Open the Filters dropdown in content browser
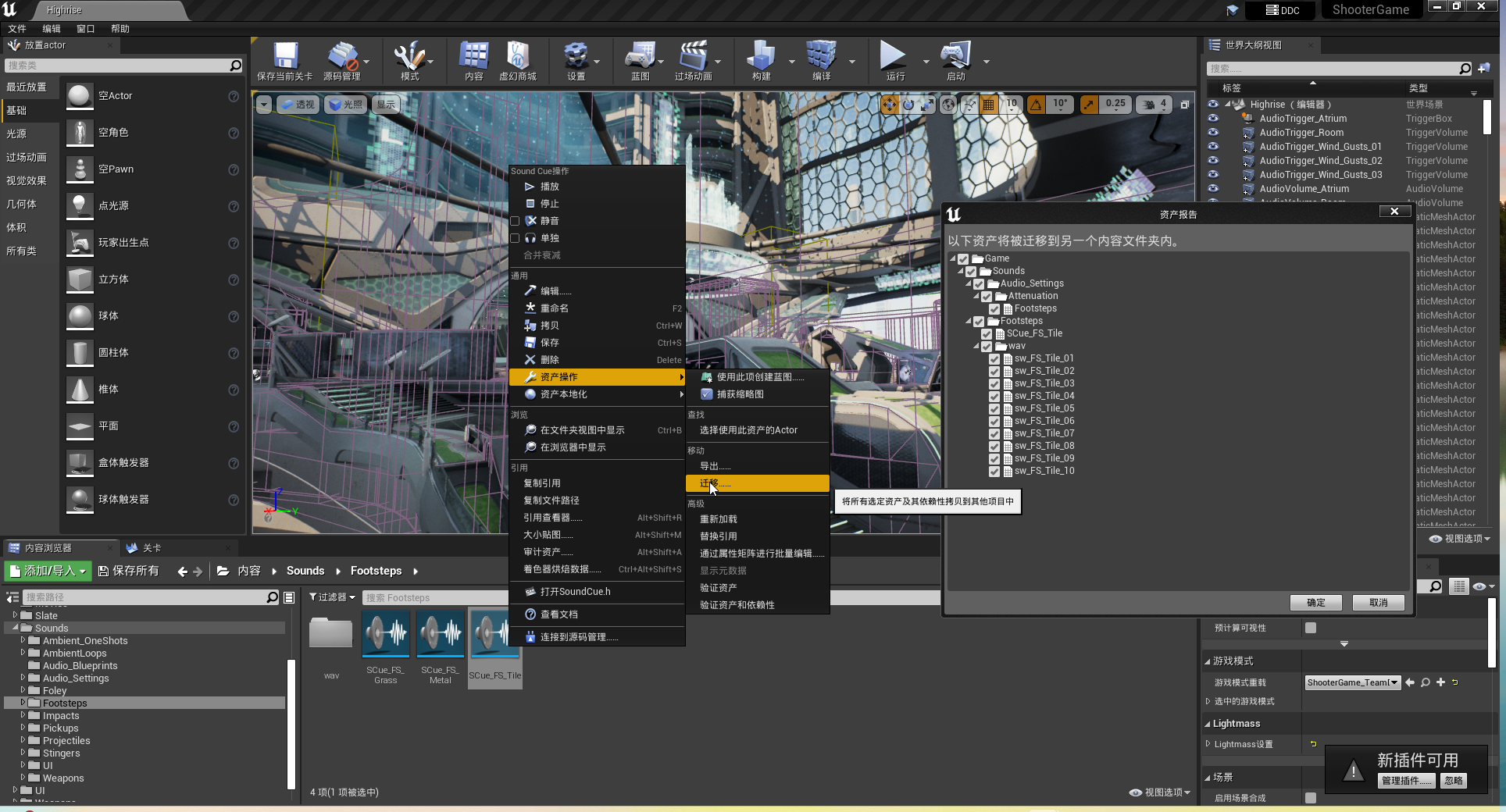 coord(332,597)
